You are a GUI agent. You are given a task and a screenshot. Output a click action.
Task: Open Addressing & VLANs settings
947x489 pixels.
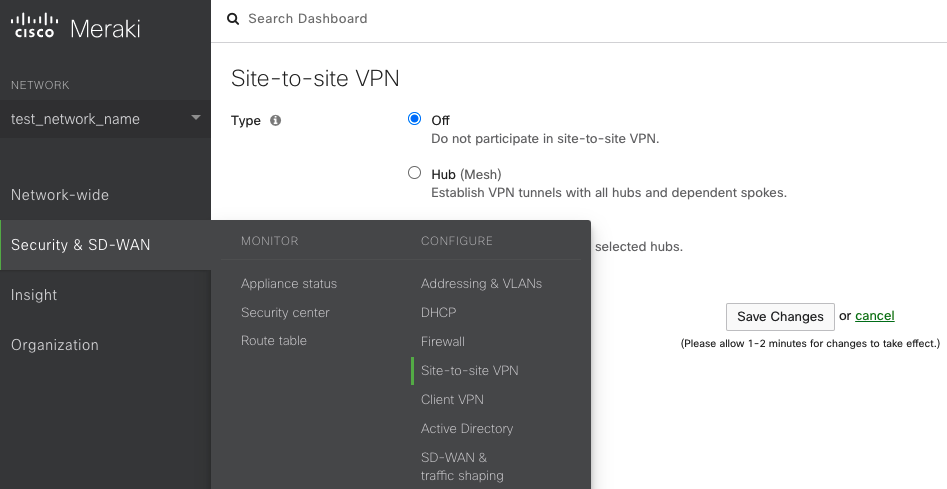coord(481,284)
